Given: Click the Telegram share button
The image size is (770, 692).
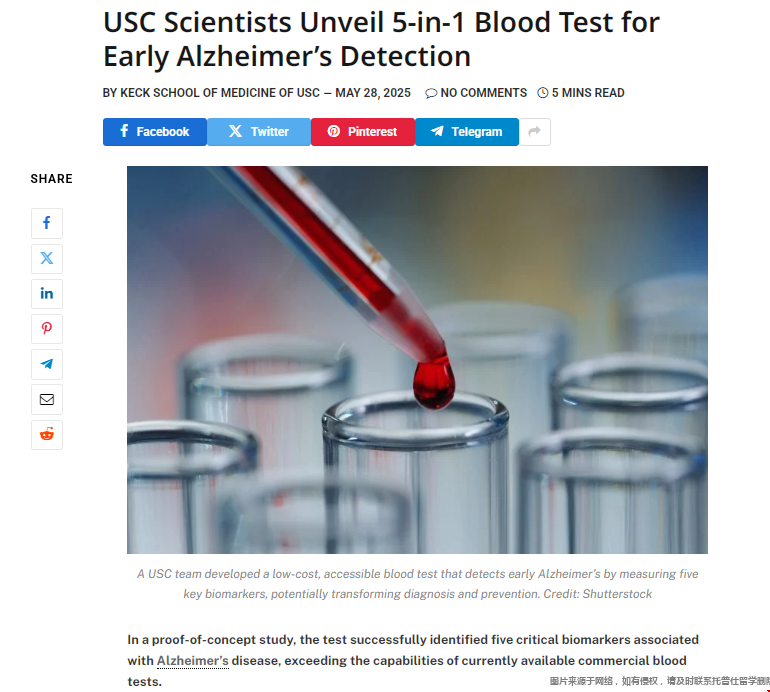Looking at the screenshot, I should point(467,132).
